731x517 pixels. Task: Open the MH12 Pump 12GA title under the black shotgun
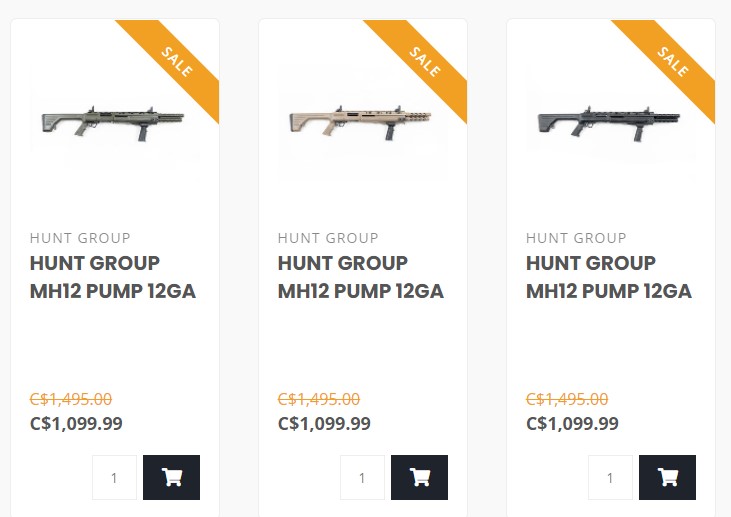point(608,277)
